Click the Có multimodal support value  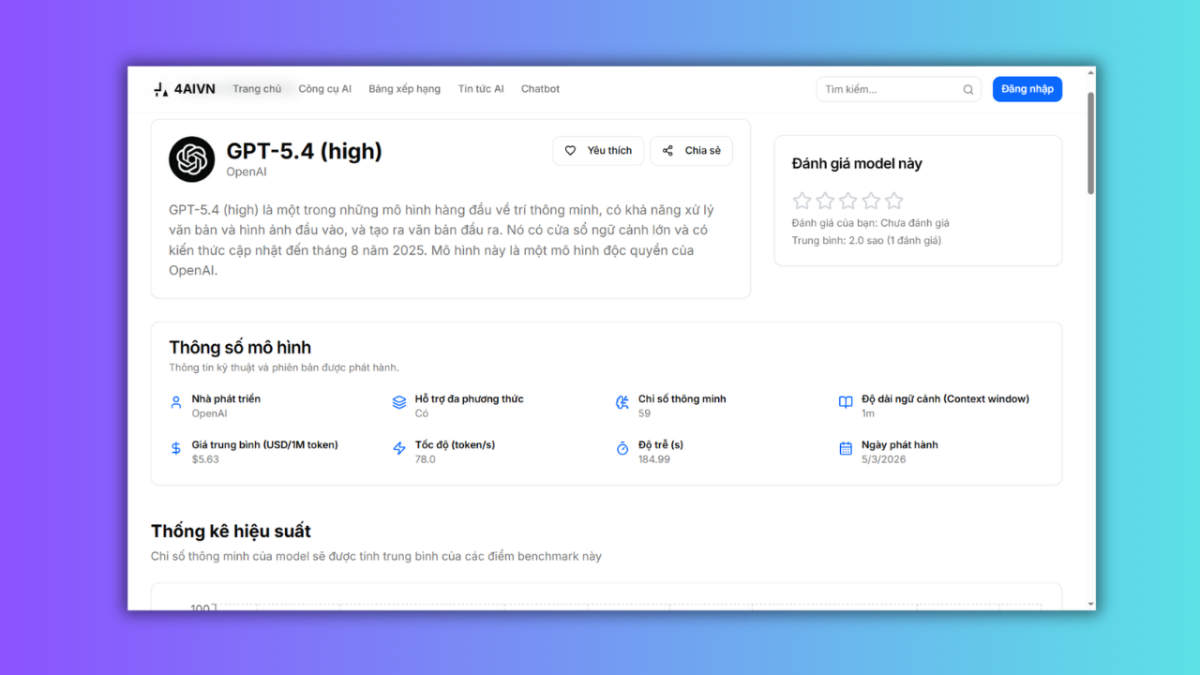coord(421,413)
